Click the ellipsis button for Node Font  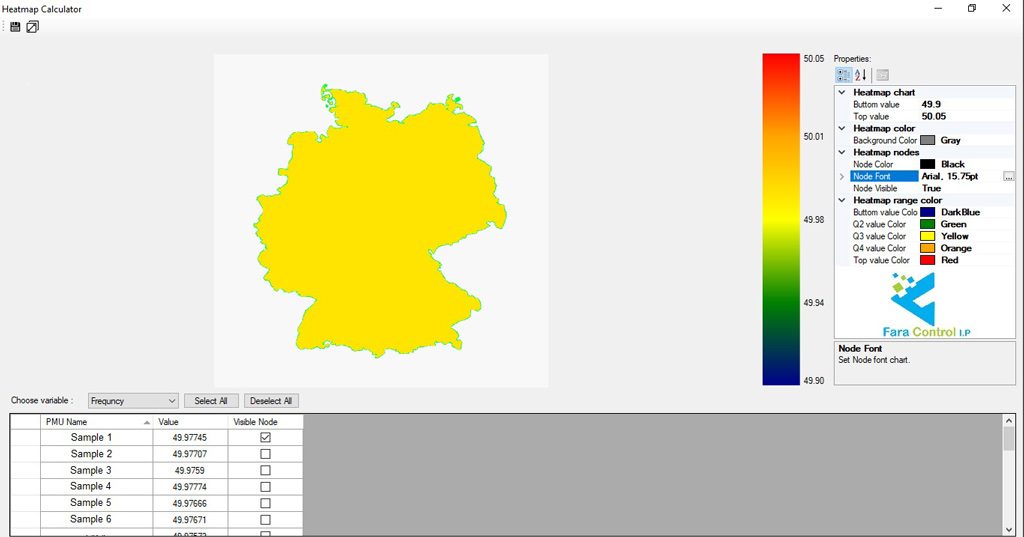click(1008, 176)
